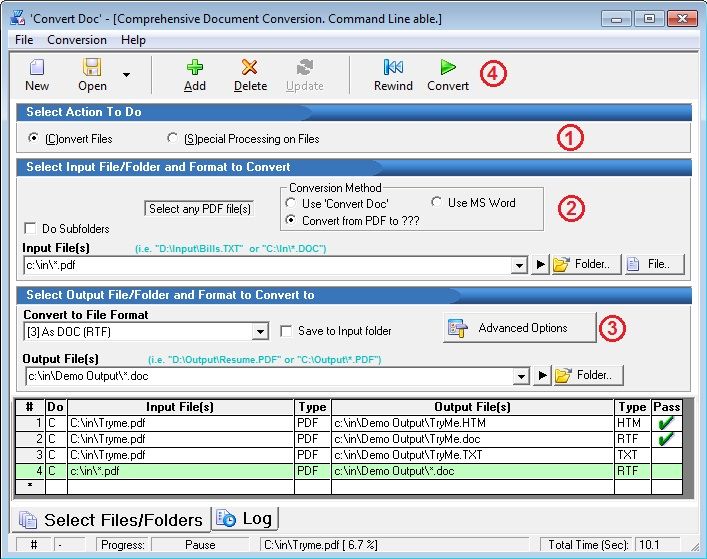Enable the Do Subfolders checkbox

(30, 228)
